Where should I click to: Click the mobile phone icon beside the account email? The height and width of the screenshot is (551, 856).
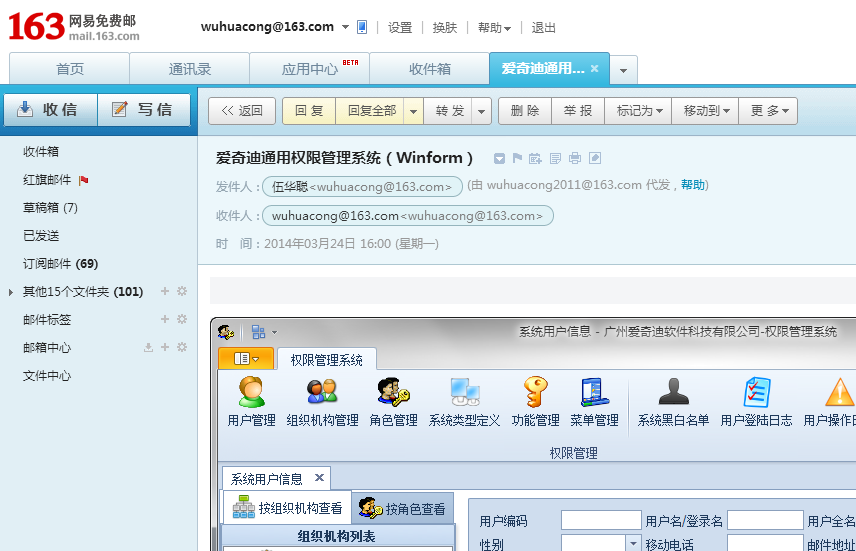point(362,27)
